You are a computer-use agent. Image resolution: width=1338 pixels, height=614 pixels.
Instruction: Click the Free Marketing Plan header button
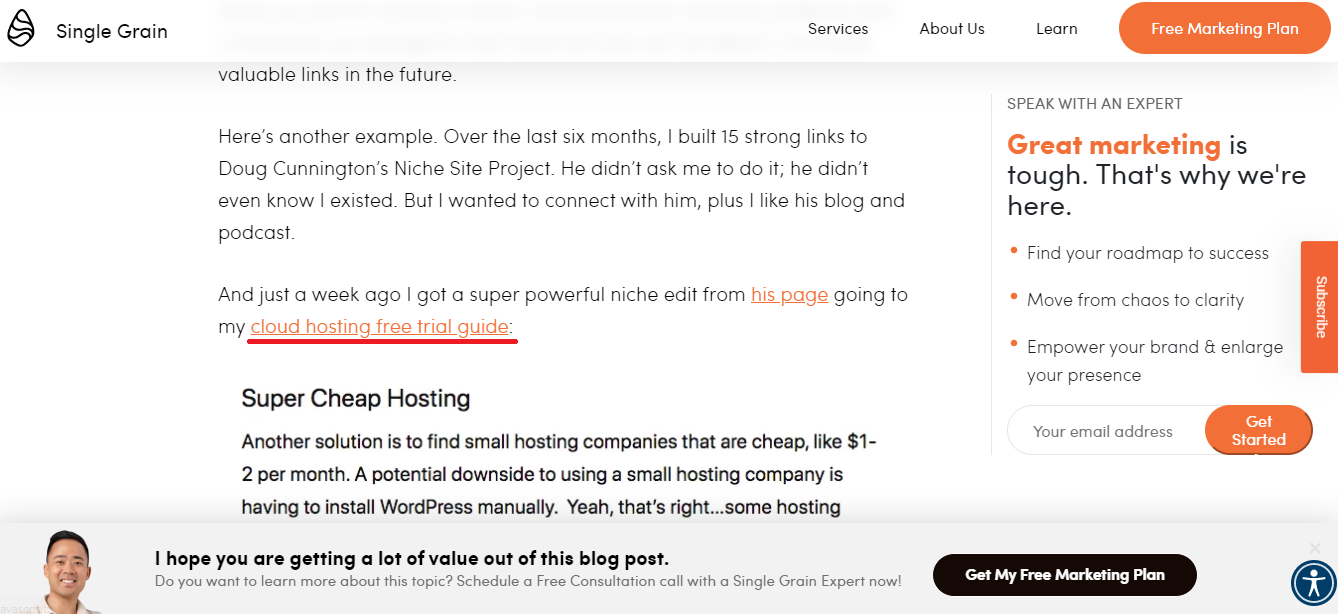1224,28
